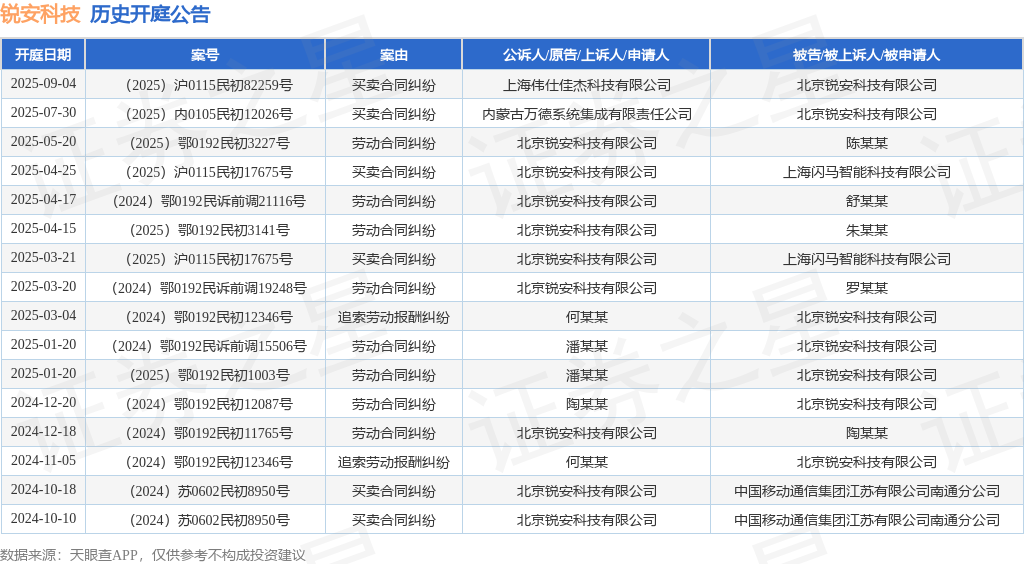Click date cell 2024-12-18

click(x=43, y=431)
